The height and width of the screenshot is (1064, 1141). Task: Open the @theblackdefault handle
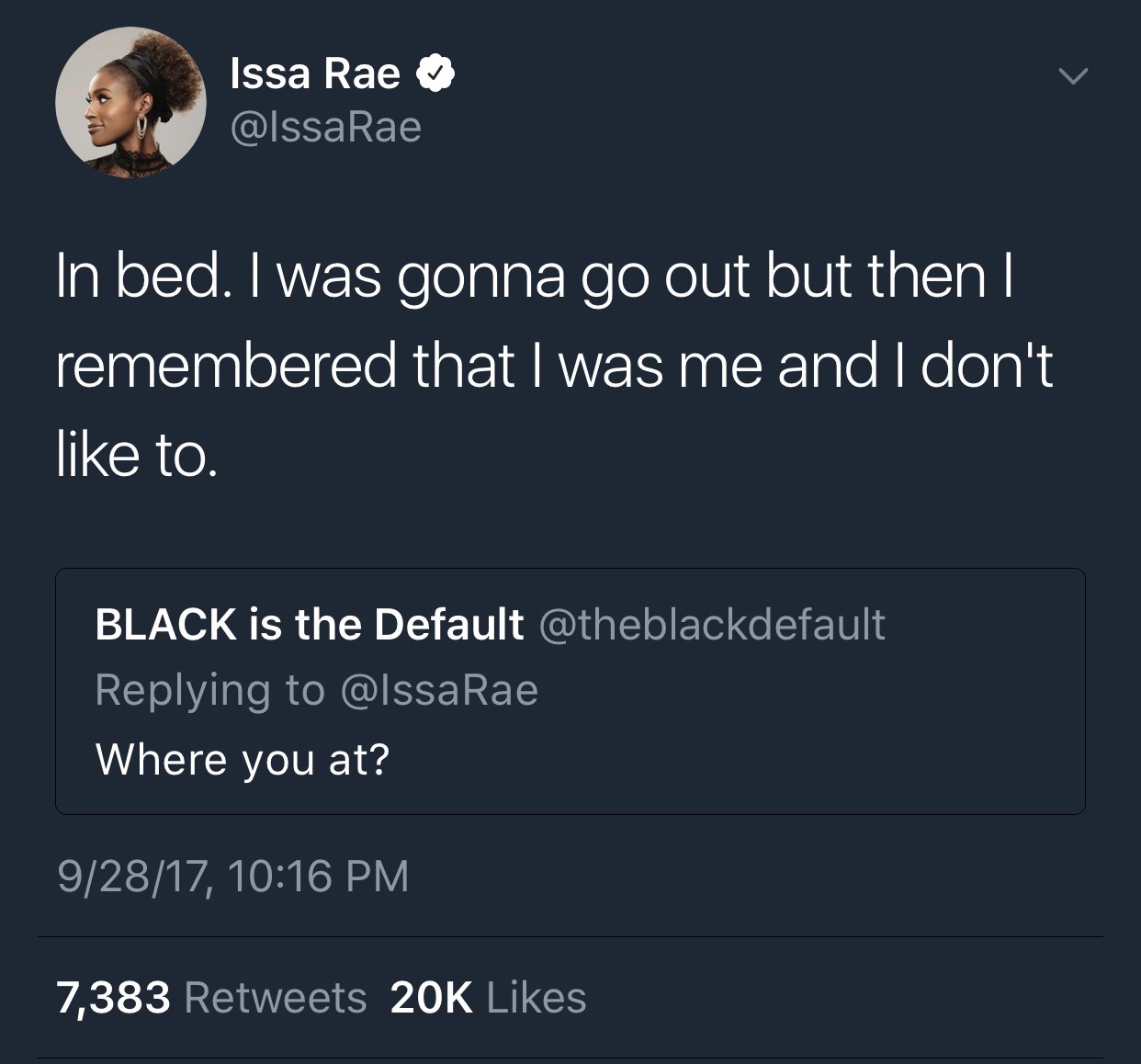(x=712, y=625)
